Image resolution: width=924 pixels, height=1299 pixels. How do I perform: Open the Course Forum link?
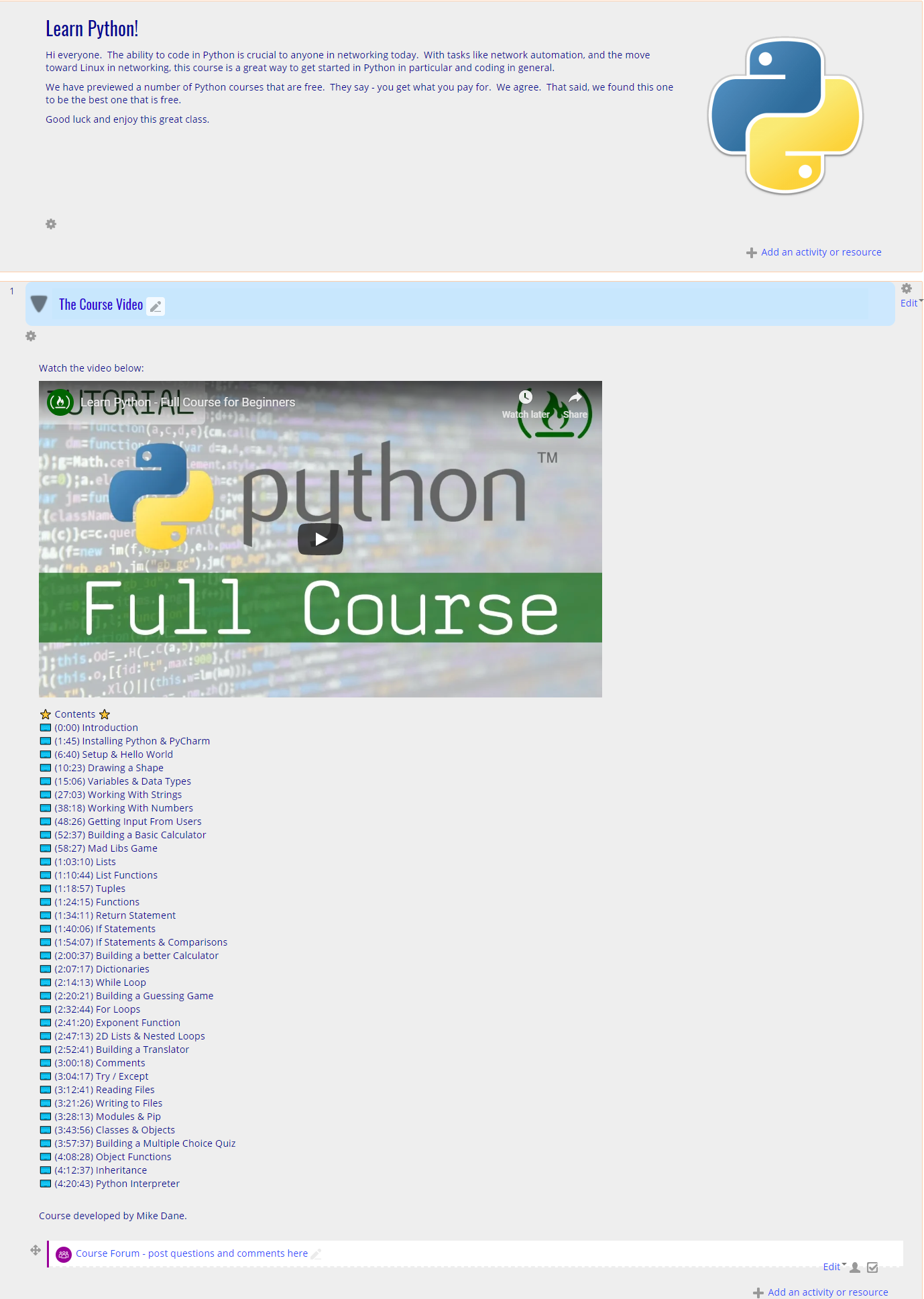click(191, 1253)
